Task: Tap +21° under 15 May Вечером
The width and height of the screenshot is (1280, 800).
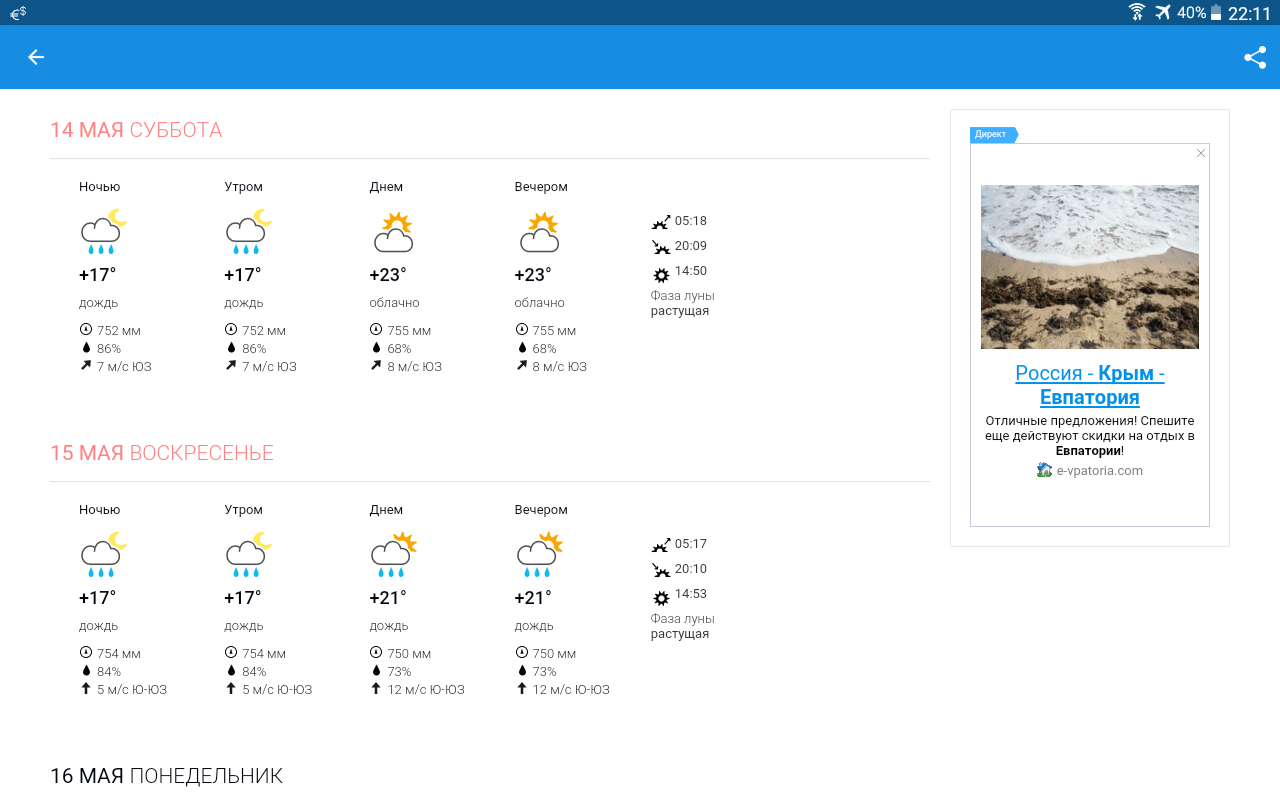Action: (533, 598)
